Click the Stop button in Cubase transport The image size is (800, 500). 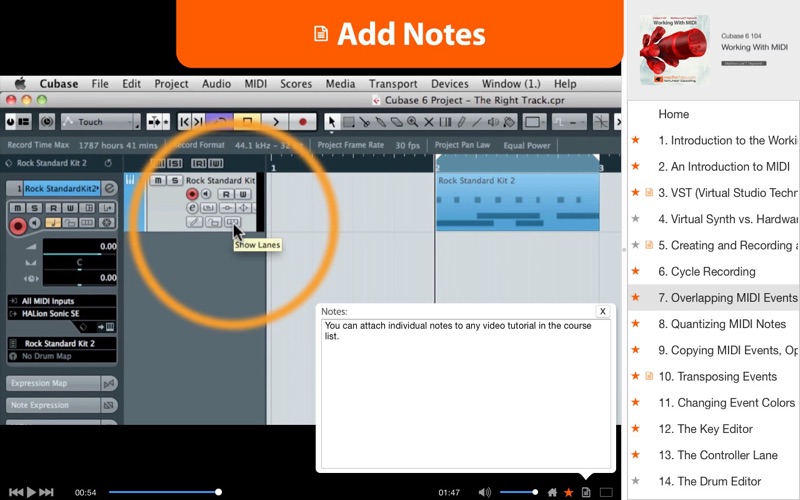pyautogui.click(x=247, y=122)
